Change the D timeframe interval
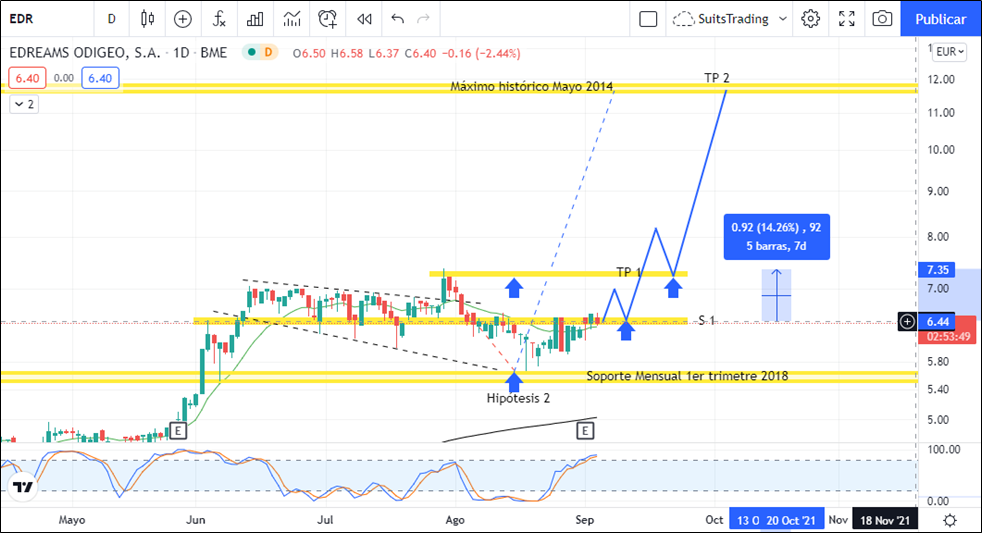The image size is (982, 533). coord(111,18)
